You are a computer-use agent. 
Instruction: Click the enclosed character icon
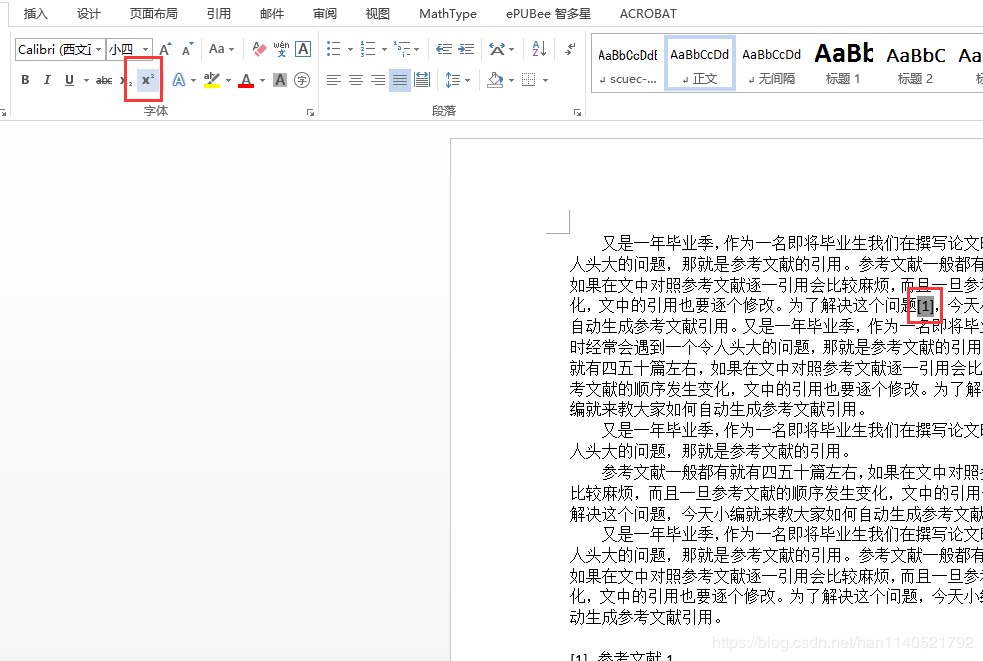tap(302, 80)
